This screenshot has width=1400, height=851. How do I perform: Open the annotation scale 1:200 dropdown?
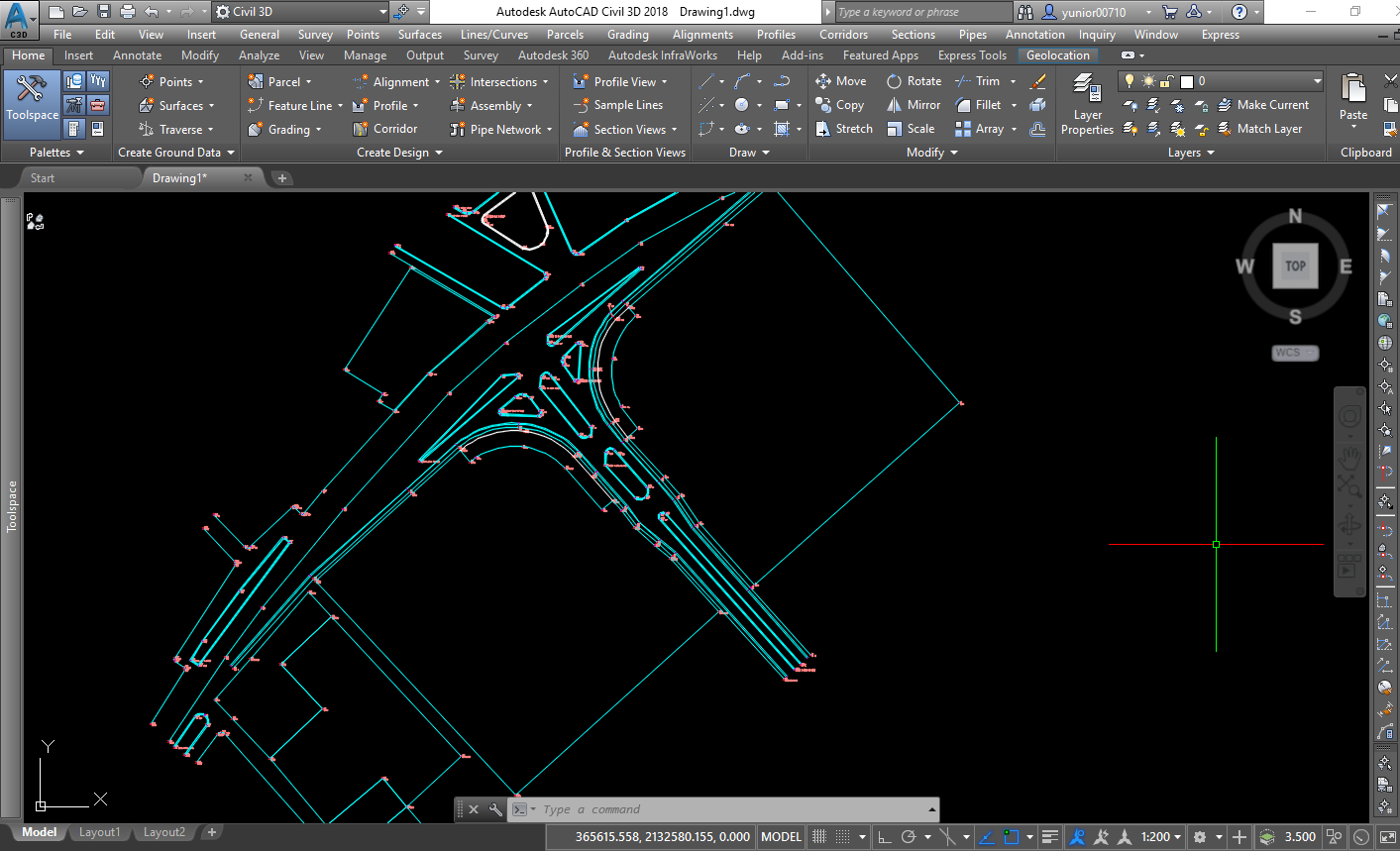coord(1159,836)
